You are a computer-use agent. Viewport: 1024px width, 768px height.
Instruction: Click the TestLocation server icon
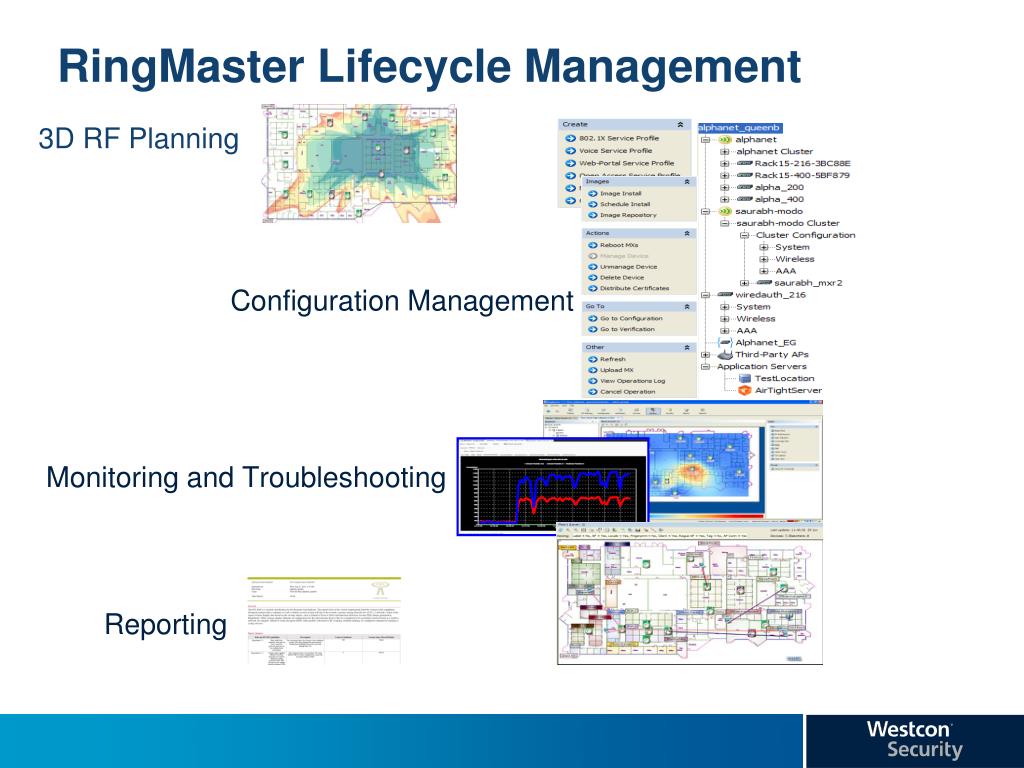(744, 378)
